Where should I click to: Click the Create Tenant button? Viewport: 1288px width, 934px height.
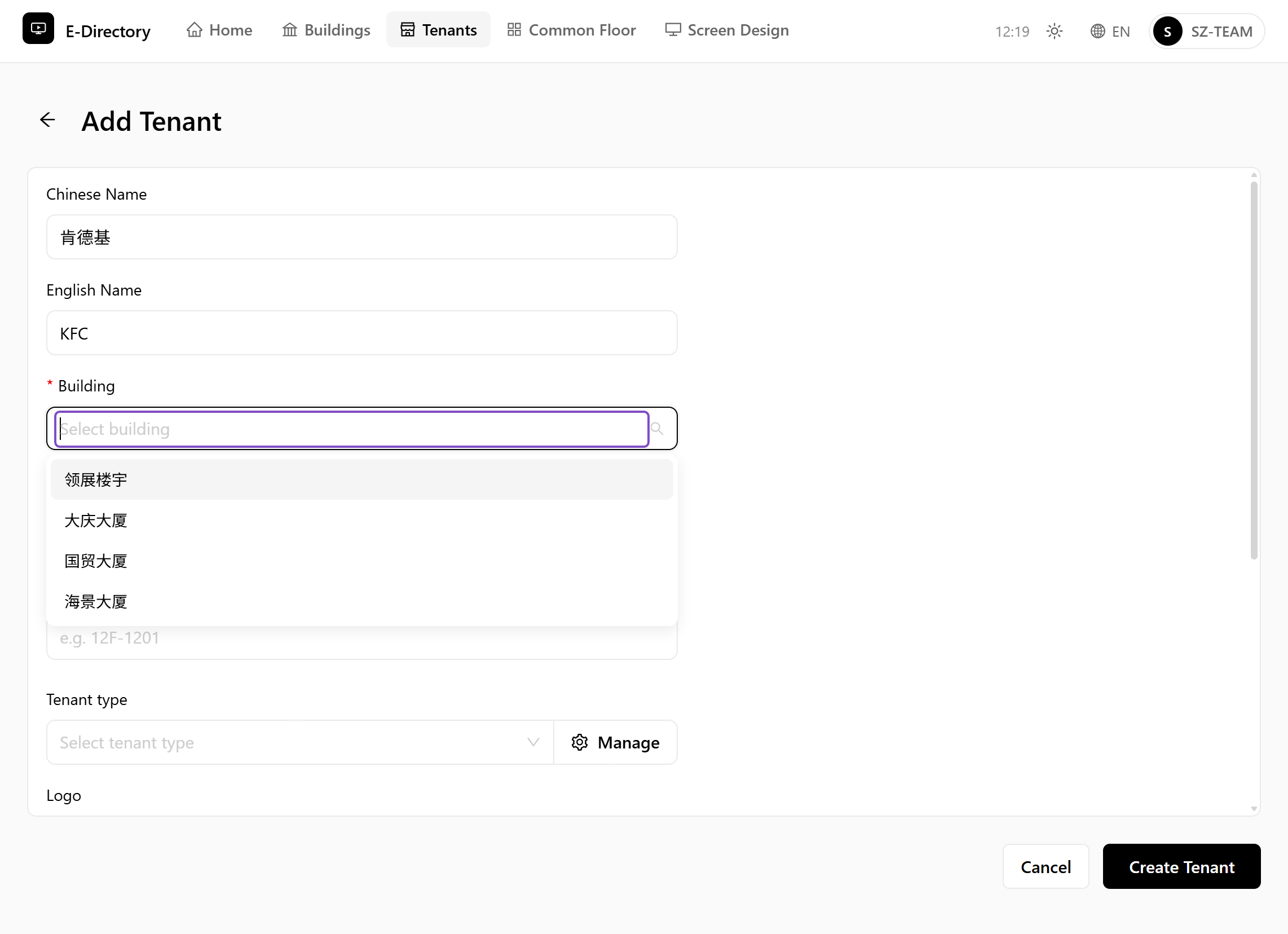1181,867
